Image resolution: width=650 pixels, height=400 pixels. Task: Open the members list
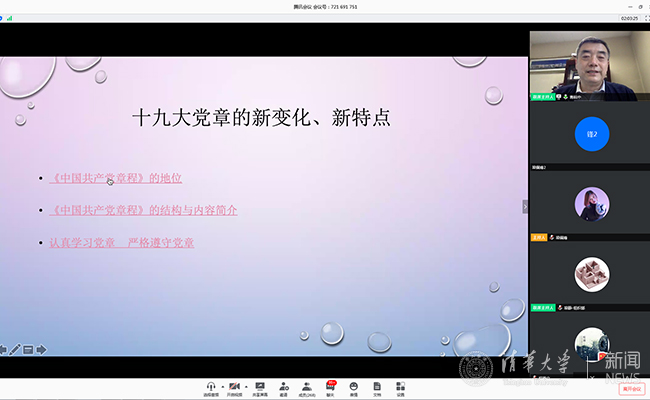pyautogui.click(x=307, y=385)
